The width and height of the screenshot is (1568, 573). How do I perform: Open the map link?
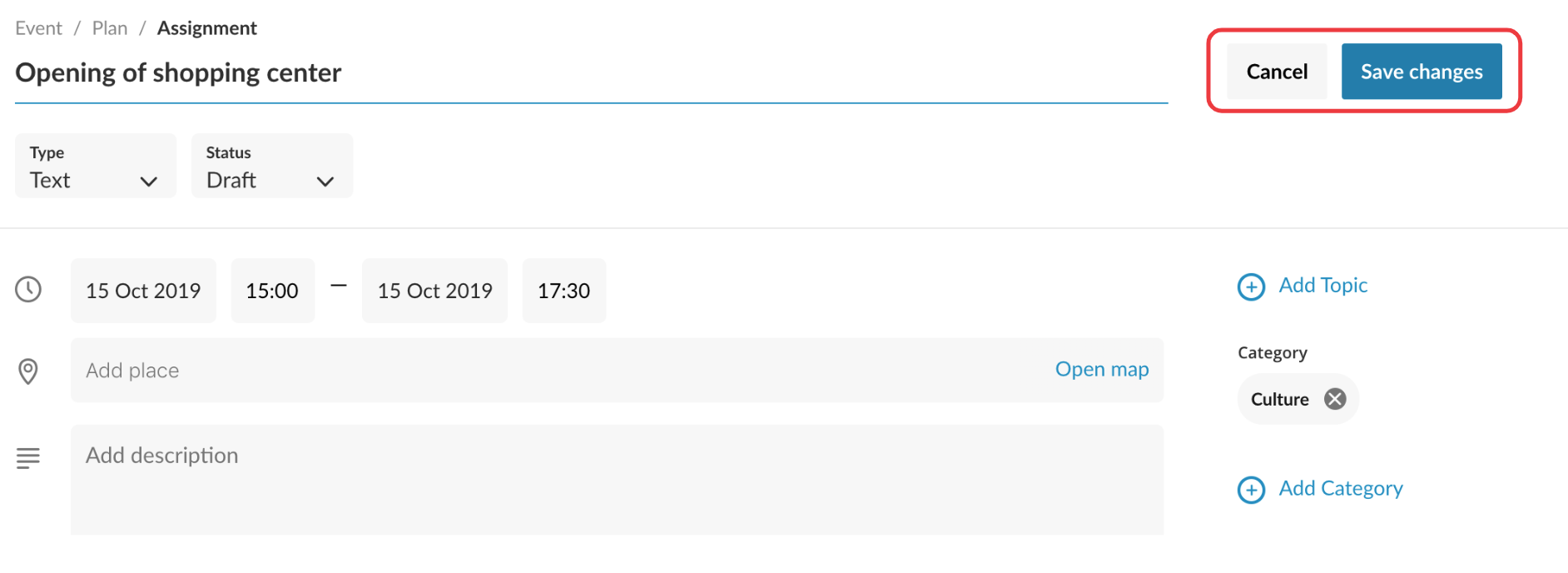[x=1102, y=369]
